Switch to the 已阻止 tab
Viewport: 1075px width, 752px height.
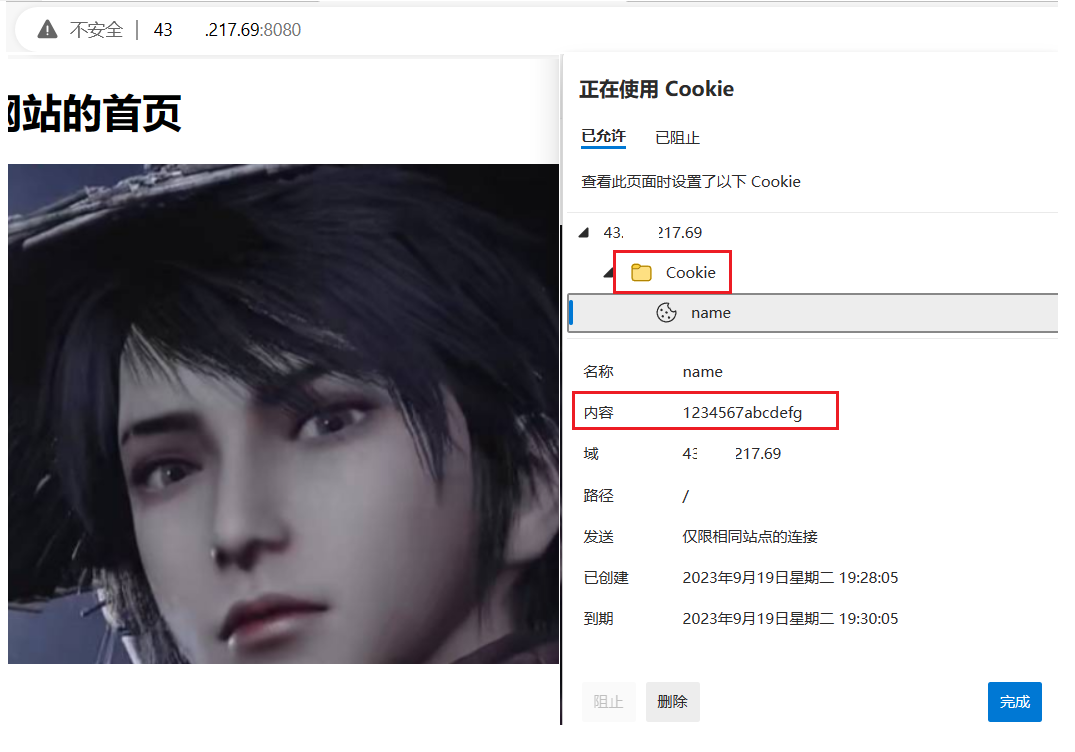click(677, 138)
